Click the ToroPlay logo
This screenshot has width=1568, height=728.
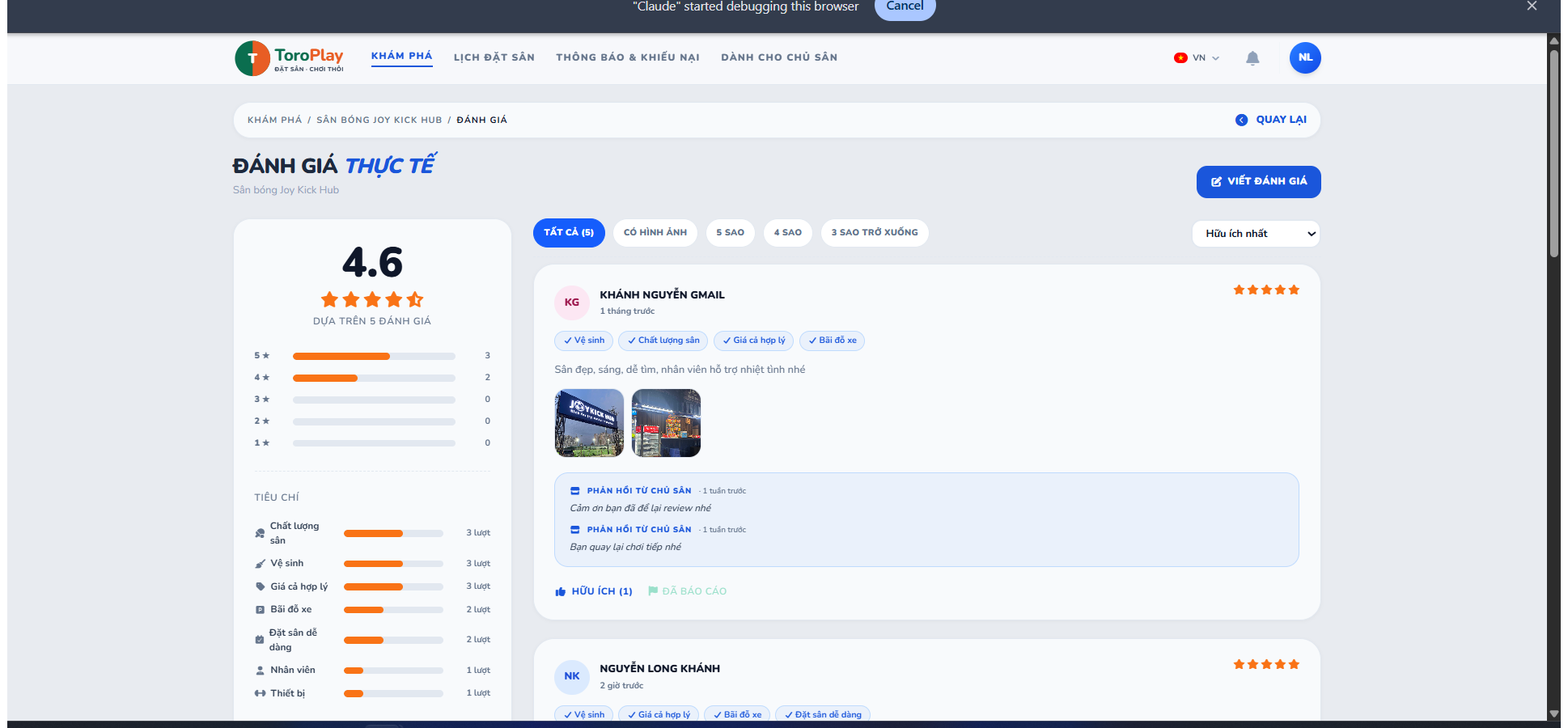coord(289,58)
